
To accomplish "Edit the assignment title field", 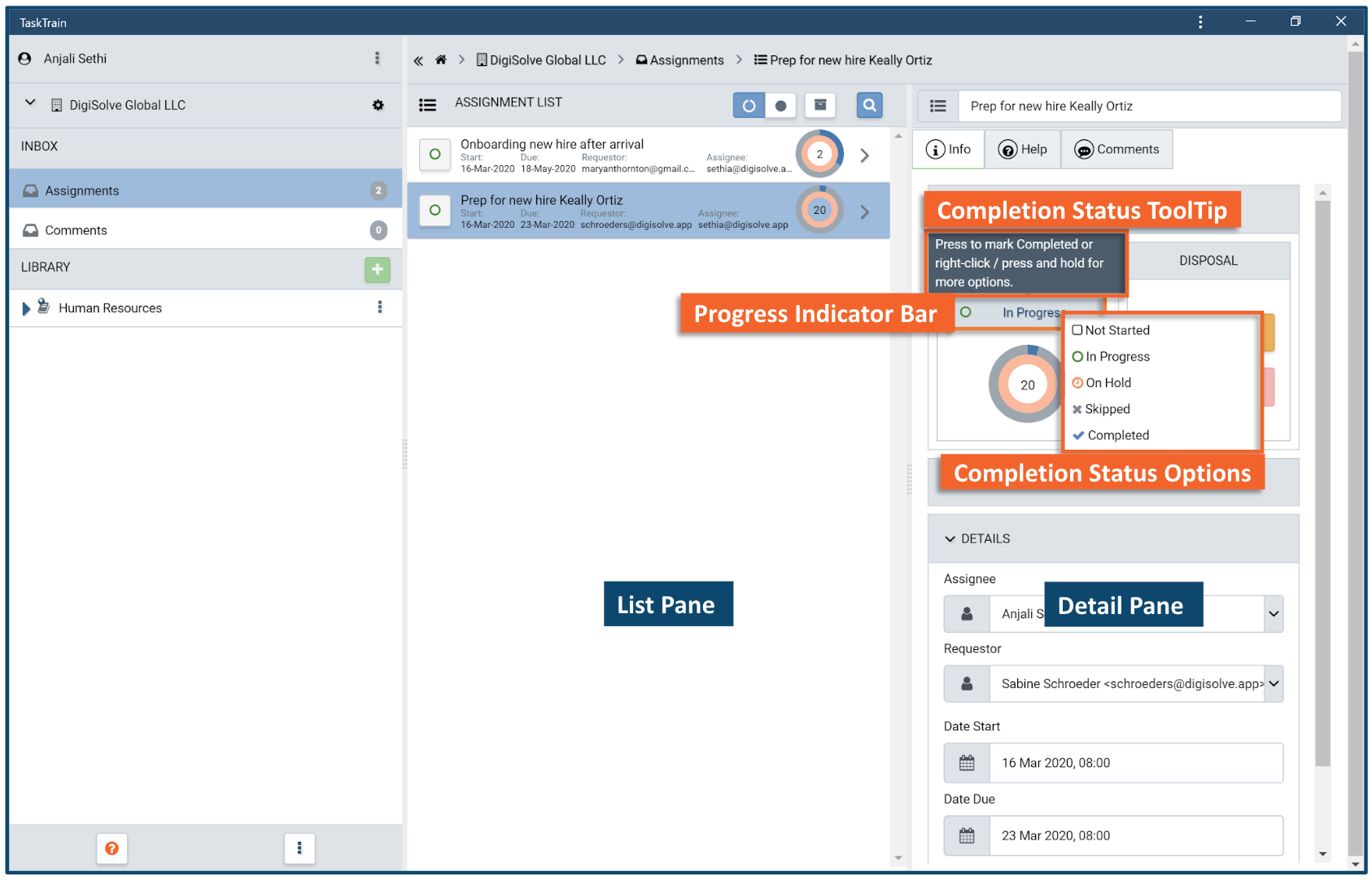I will coord(1150,106).
